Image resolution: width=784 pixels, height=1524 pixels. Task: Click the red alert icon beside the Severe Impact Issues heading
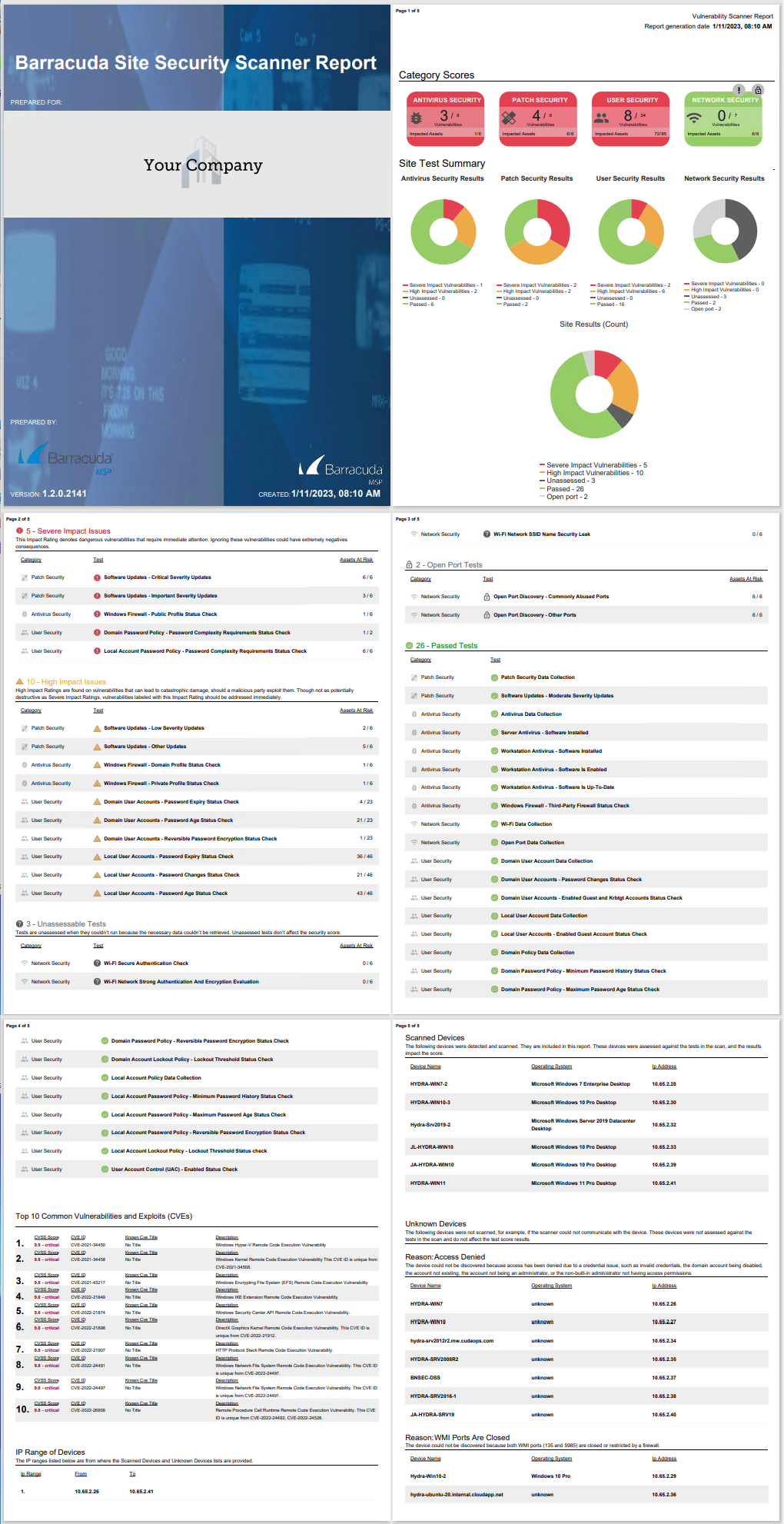[x=20, y=531]
